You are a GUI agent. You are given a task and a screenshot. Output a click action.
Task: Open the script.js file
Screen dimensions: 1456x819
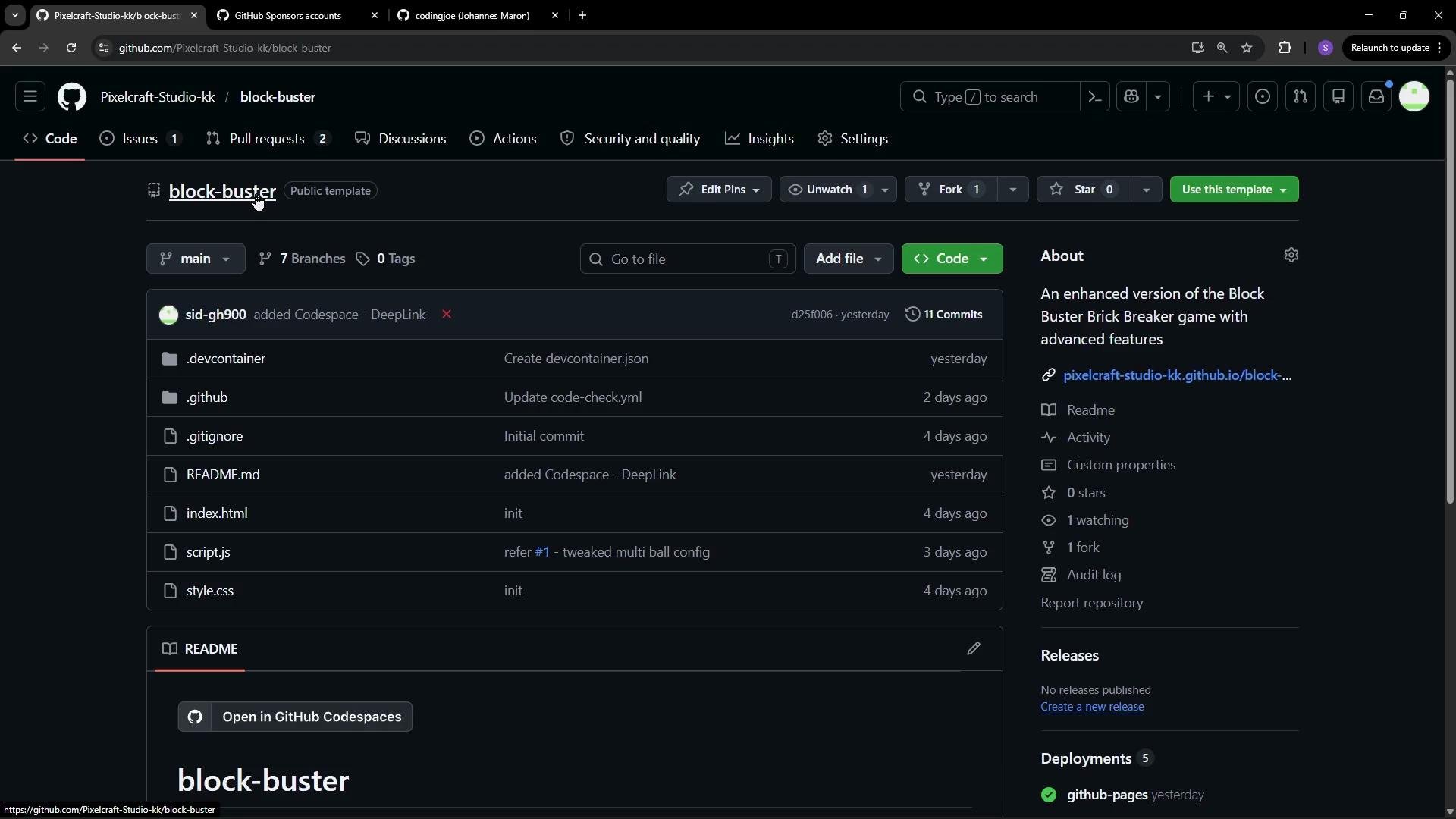point(209,552)
